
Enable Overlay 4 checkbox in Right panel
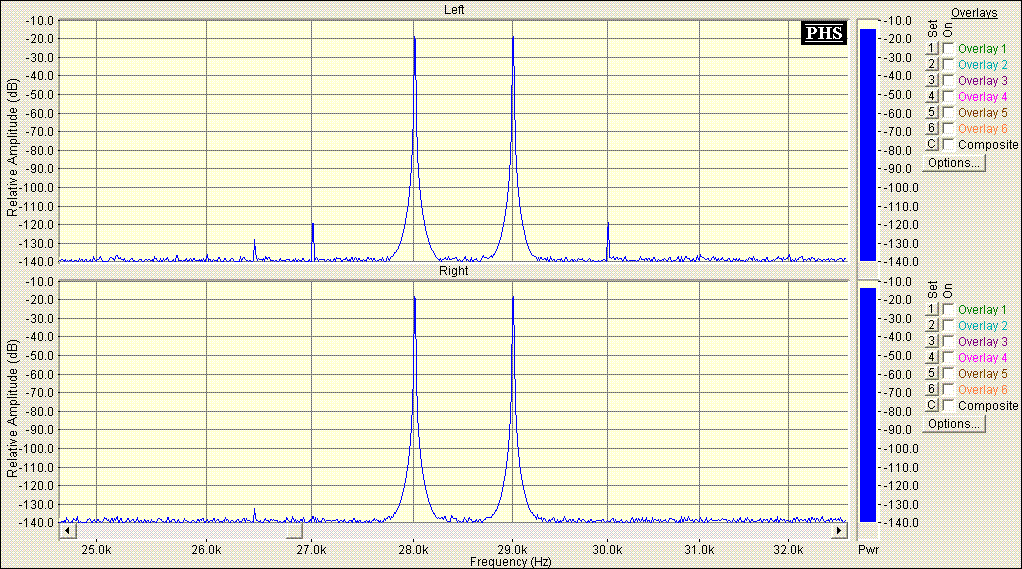tap(948, 357)
